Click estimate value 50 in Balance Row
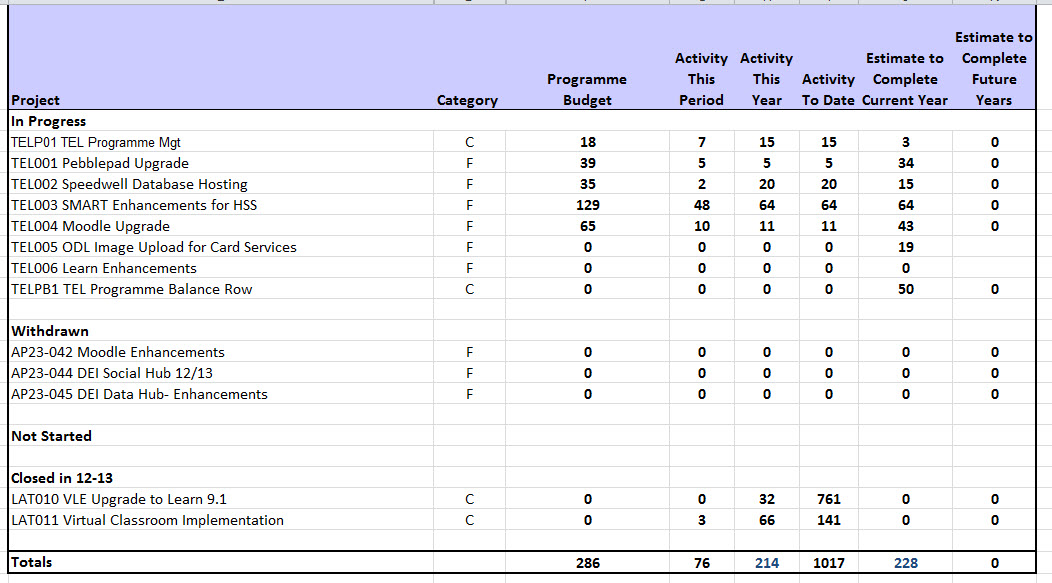Screen dimensions: 1052x583 coord(905,289)
